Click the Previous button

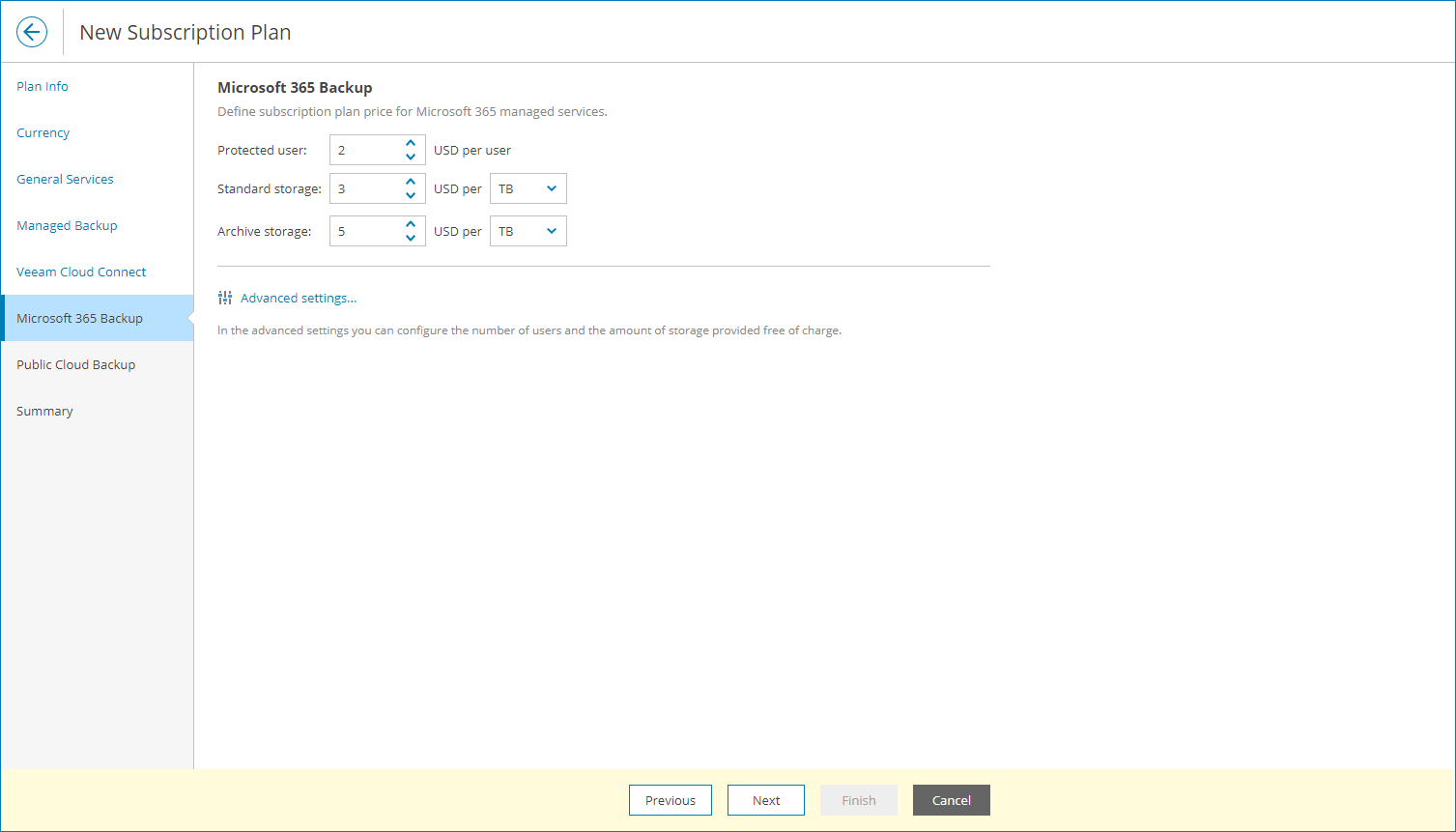(x=671, y=800)
